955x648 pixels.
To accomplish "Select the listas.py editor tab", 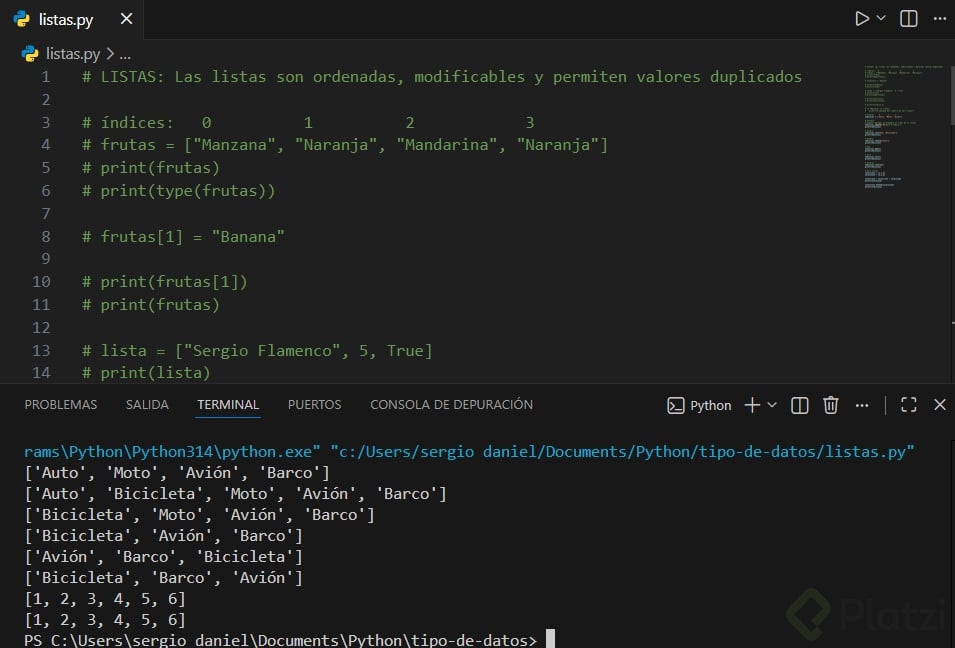I will tap(65, 20).
